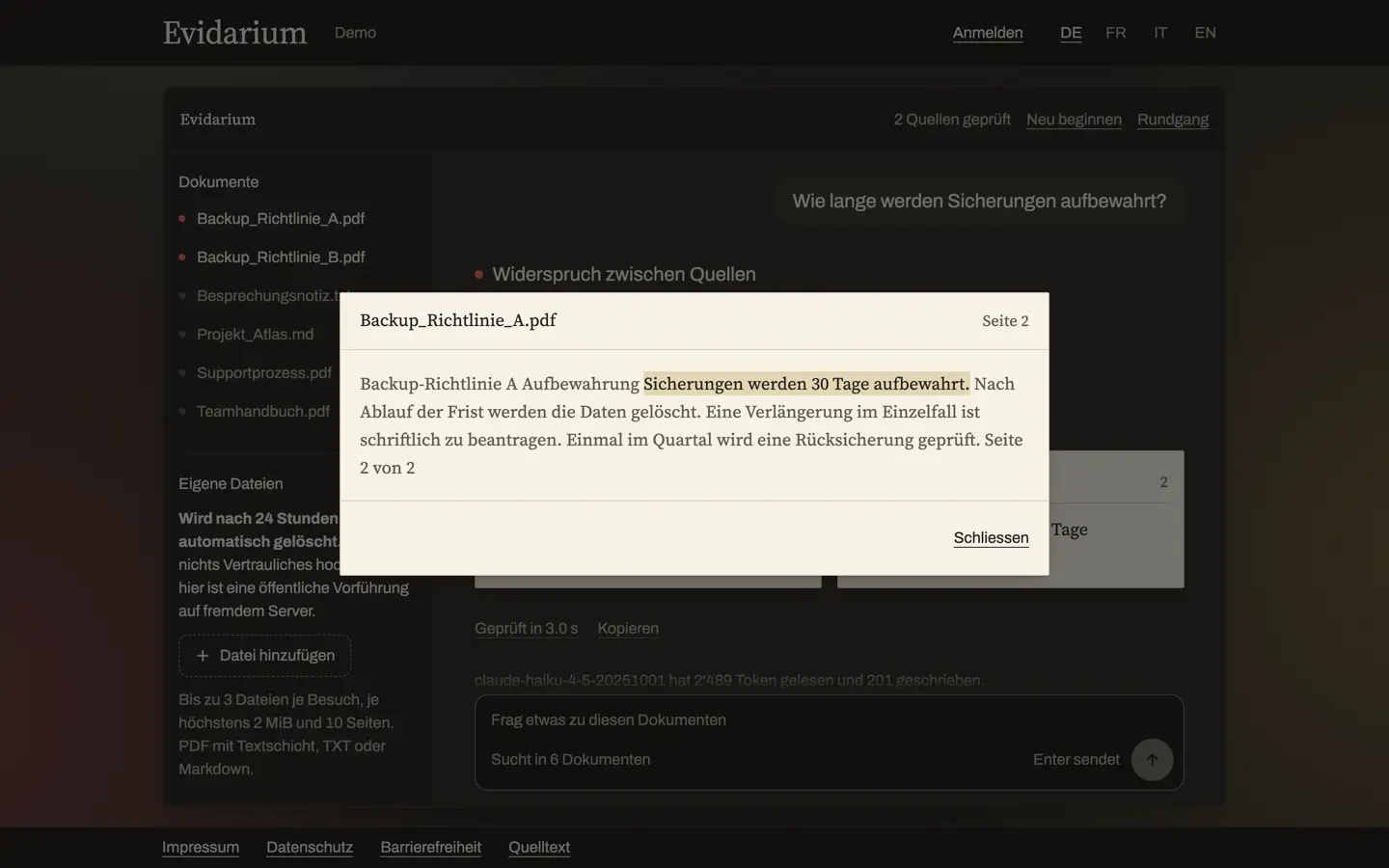Select Supportprozess.pdf in the documents list
Image resolution: width=1389 pixels, height=868 pixels.
click(x=264, y=373)
